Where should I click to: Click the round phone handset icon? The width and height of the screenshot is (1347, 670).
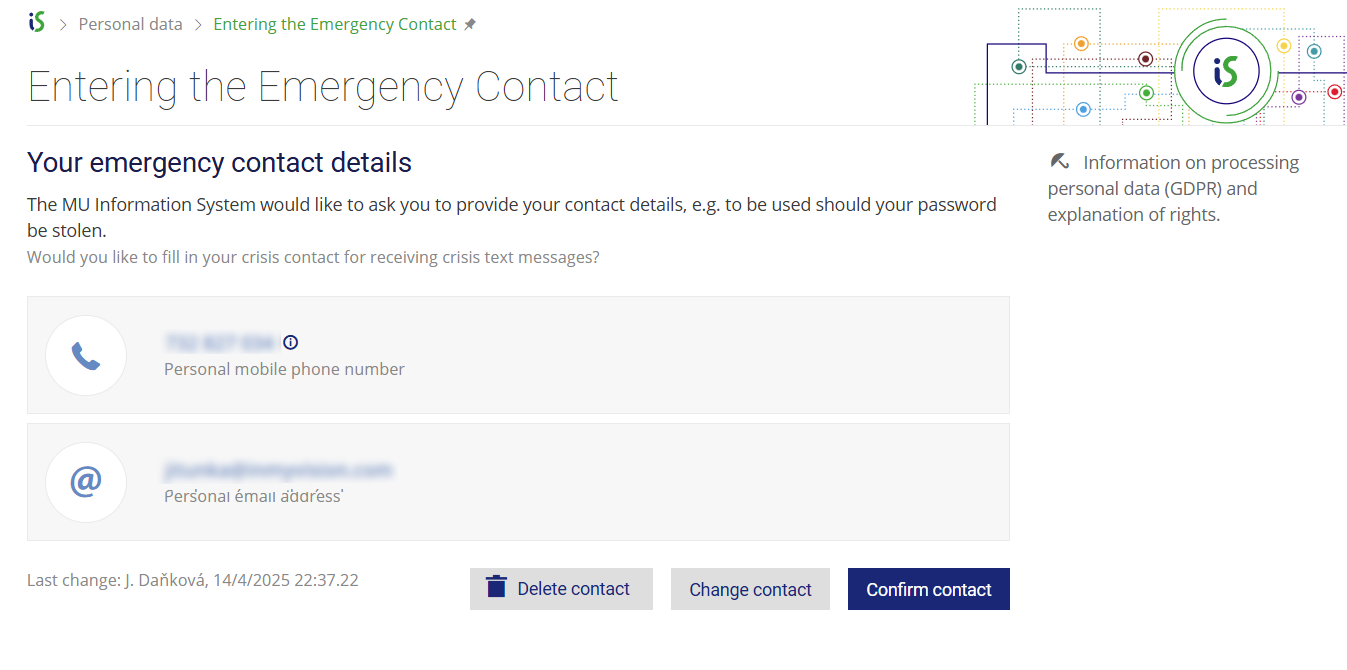tap(86, 356)
